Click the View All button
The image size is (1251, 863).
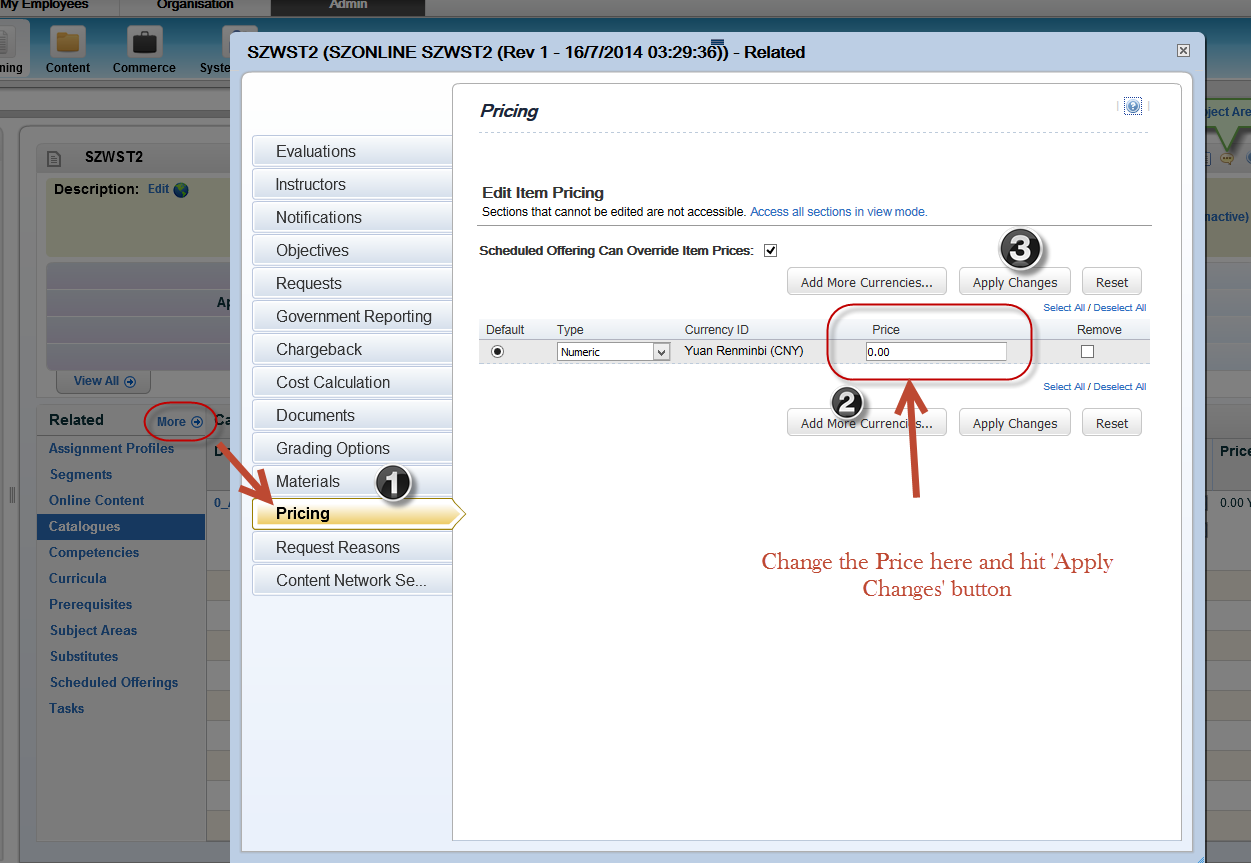click(x=104, y=381)
